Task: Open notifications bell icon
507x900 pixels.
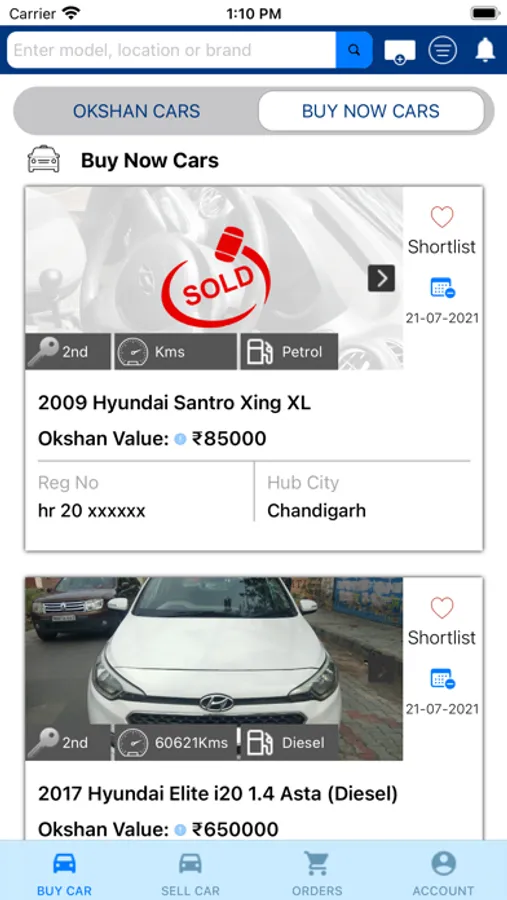Action: [485, 50]
